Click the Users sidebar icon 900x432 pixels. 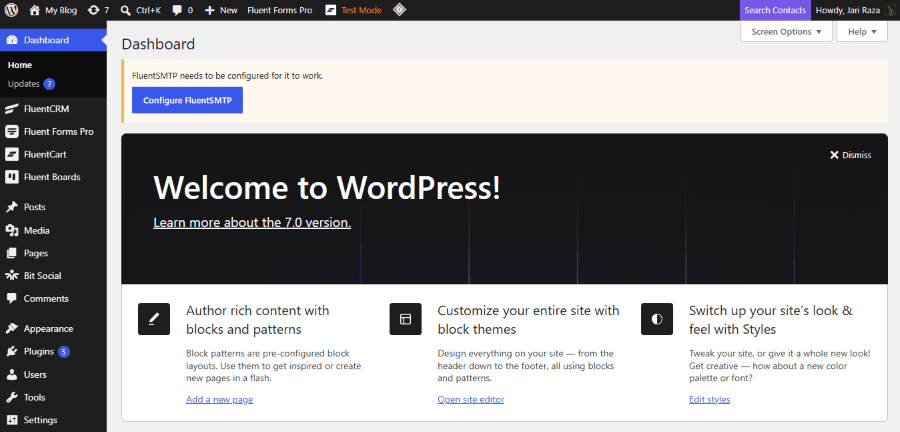pos(11,375)
